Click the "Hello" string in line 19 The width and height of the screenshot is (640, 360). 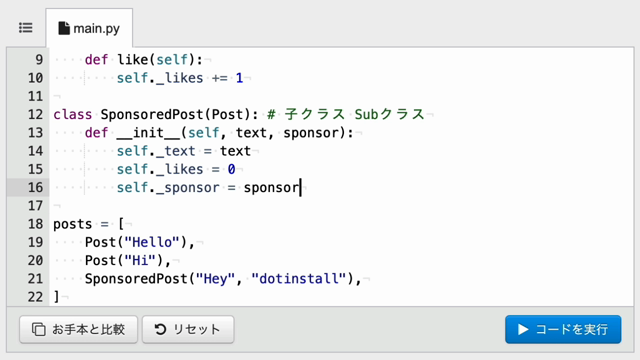click(x=152, y=242)
